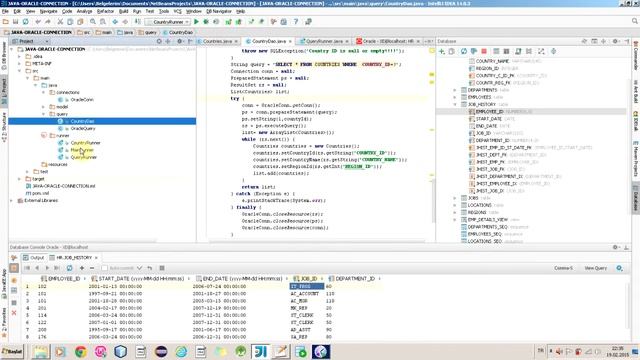Click the gear icon in Project panel header
The height and width of the screenshot is (360, 640).
click(179, 41)
